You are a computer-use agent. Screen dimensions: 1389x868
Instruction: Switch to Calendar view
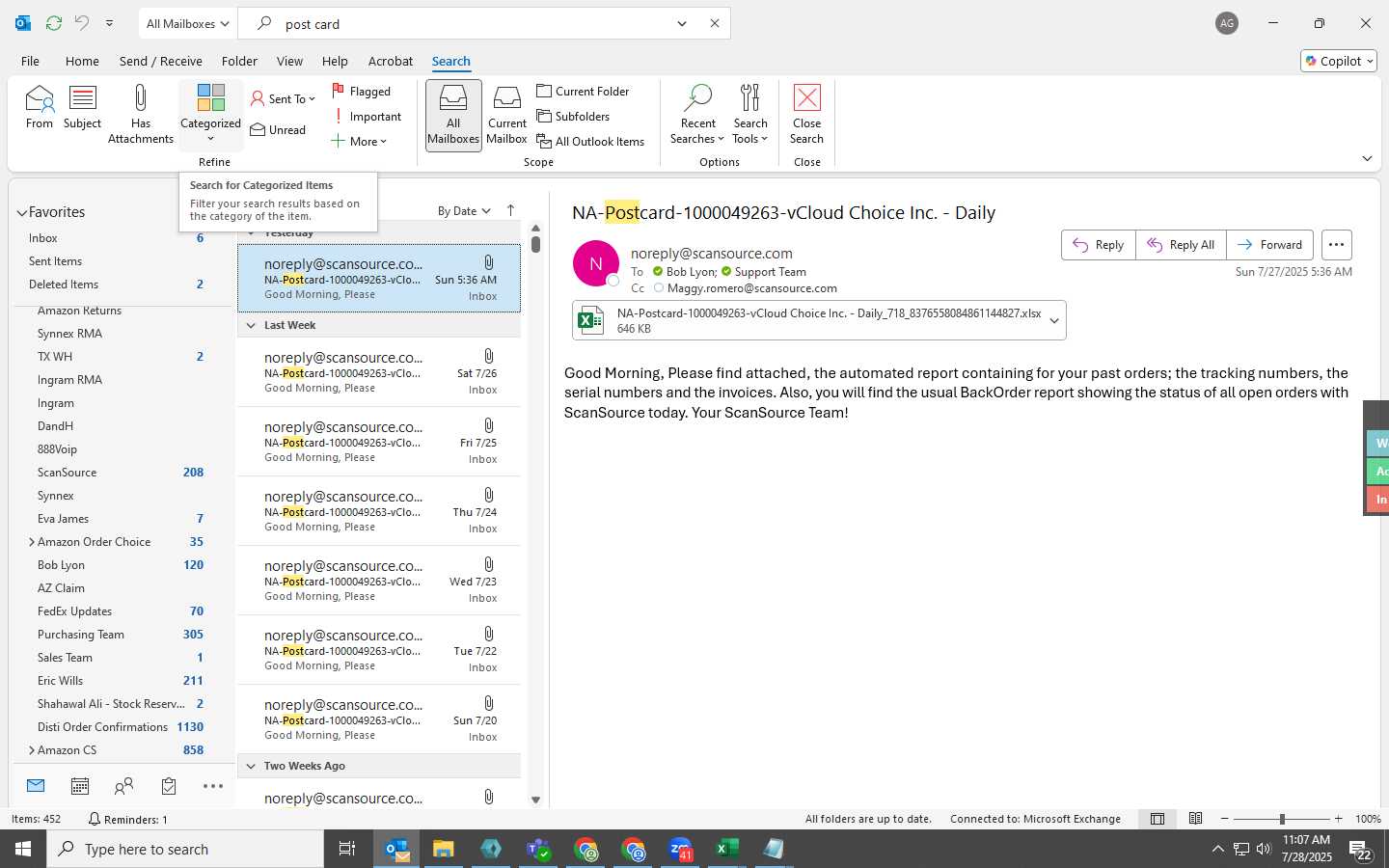click(x=80, y=786)
